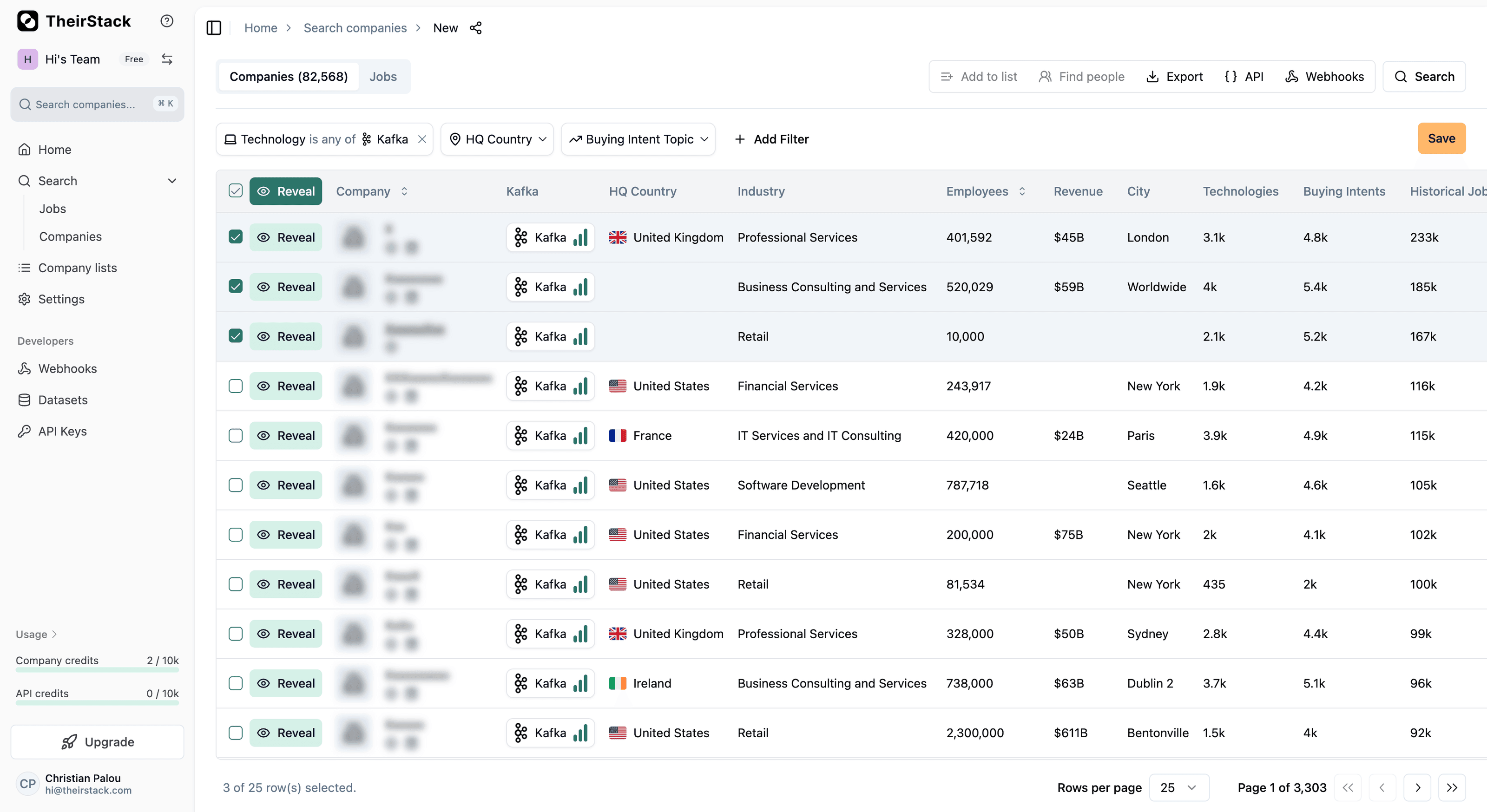Jump to last page double arrow
Image resolution: width=1487 pixels, height=812 pixels.
1452,787
